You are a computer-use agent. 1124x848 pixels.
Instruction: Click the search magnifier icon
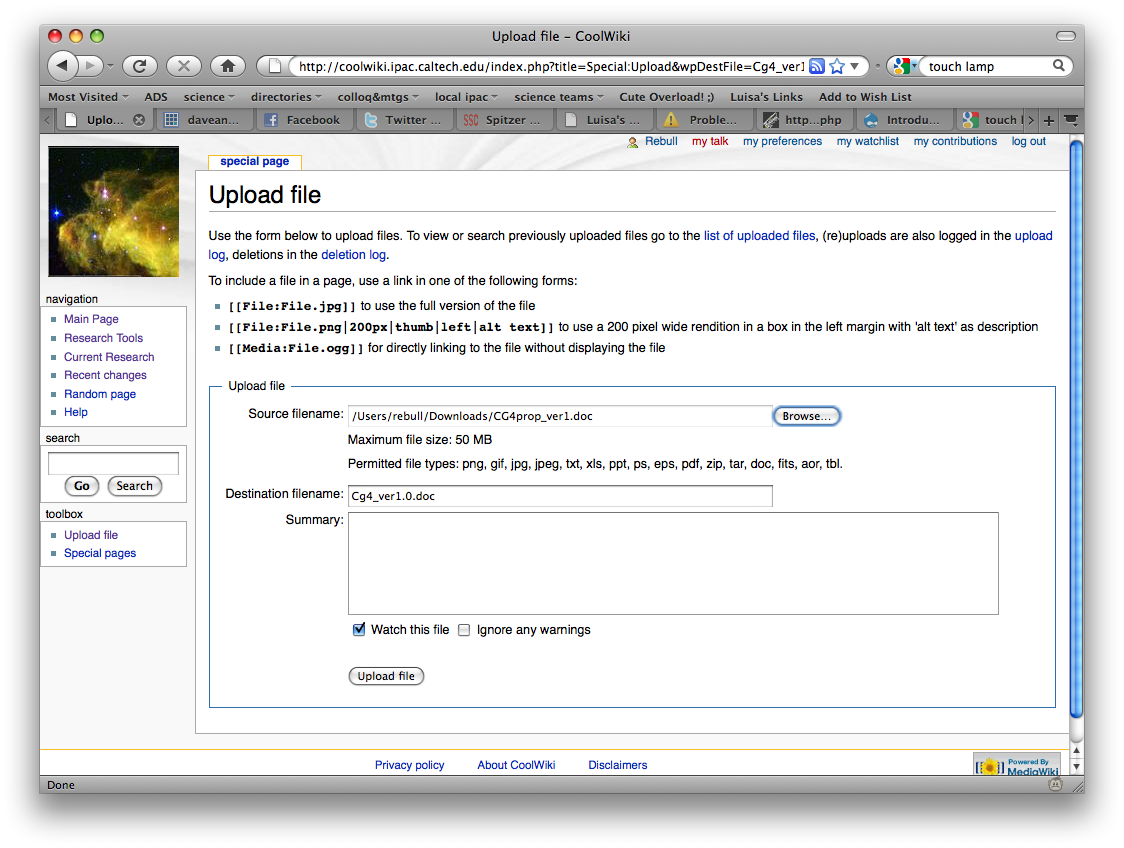pos(1059,66)
